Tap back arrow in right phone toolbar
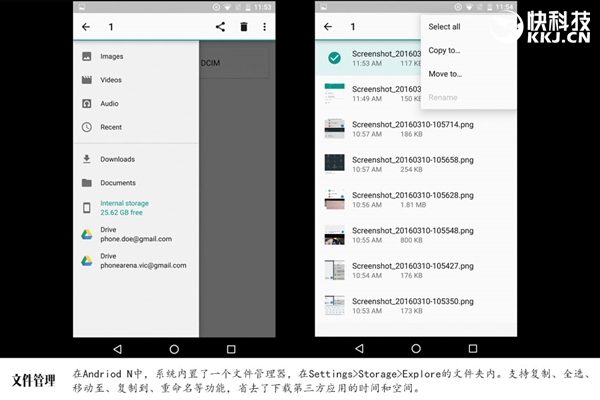The height and width of the screenshot is (400, 600). click(x=327, y=27)
